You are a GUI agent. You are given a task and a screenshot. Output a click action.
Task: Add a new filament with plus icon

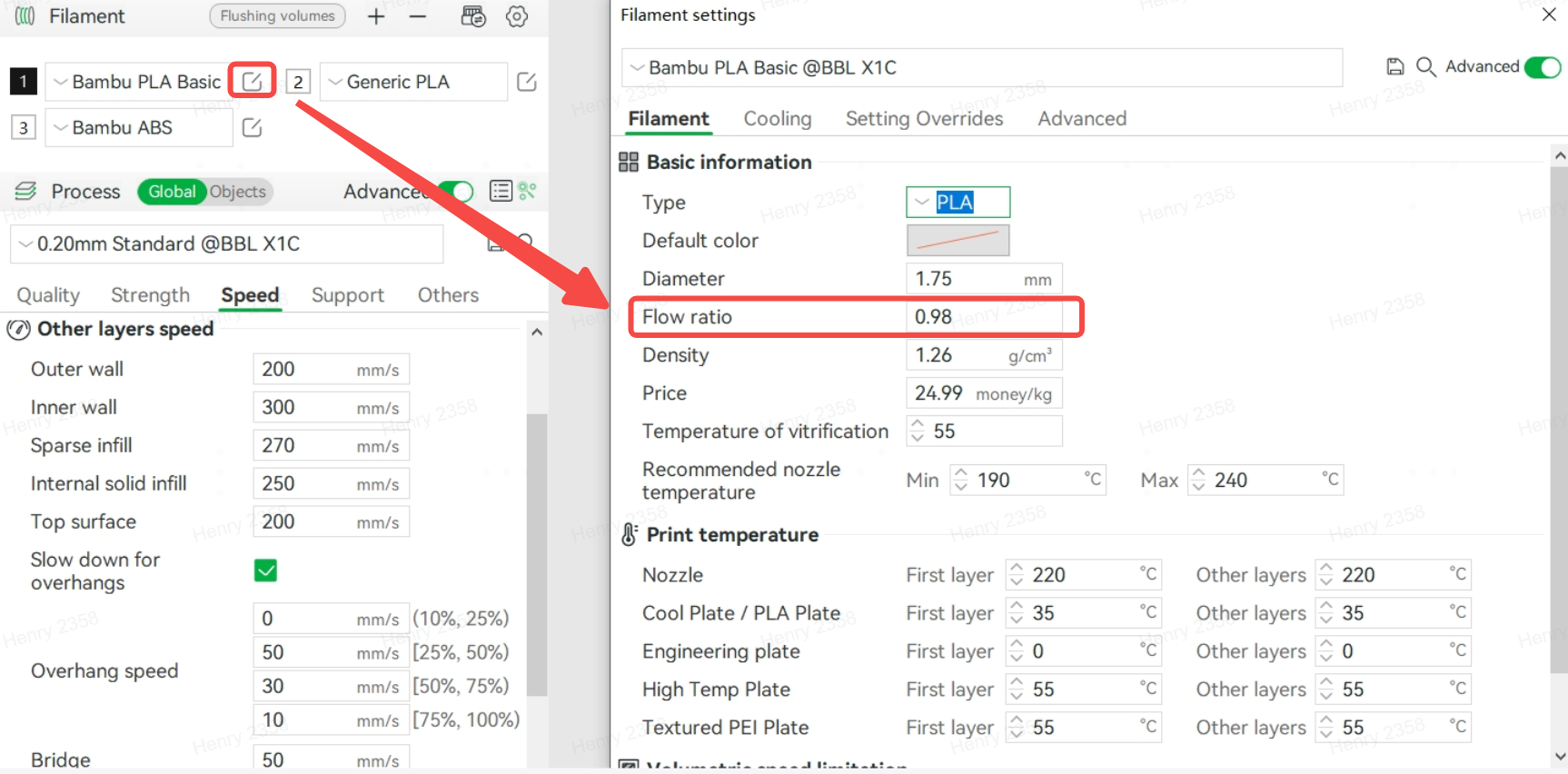(x=376, y=16)
